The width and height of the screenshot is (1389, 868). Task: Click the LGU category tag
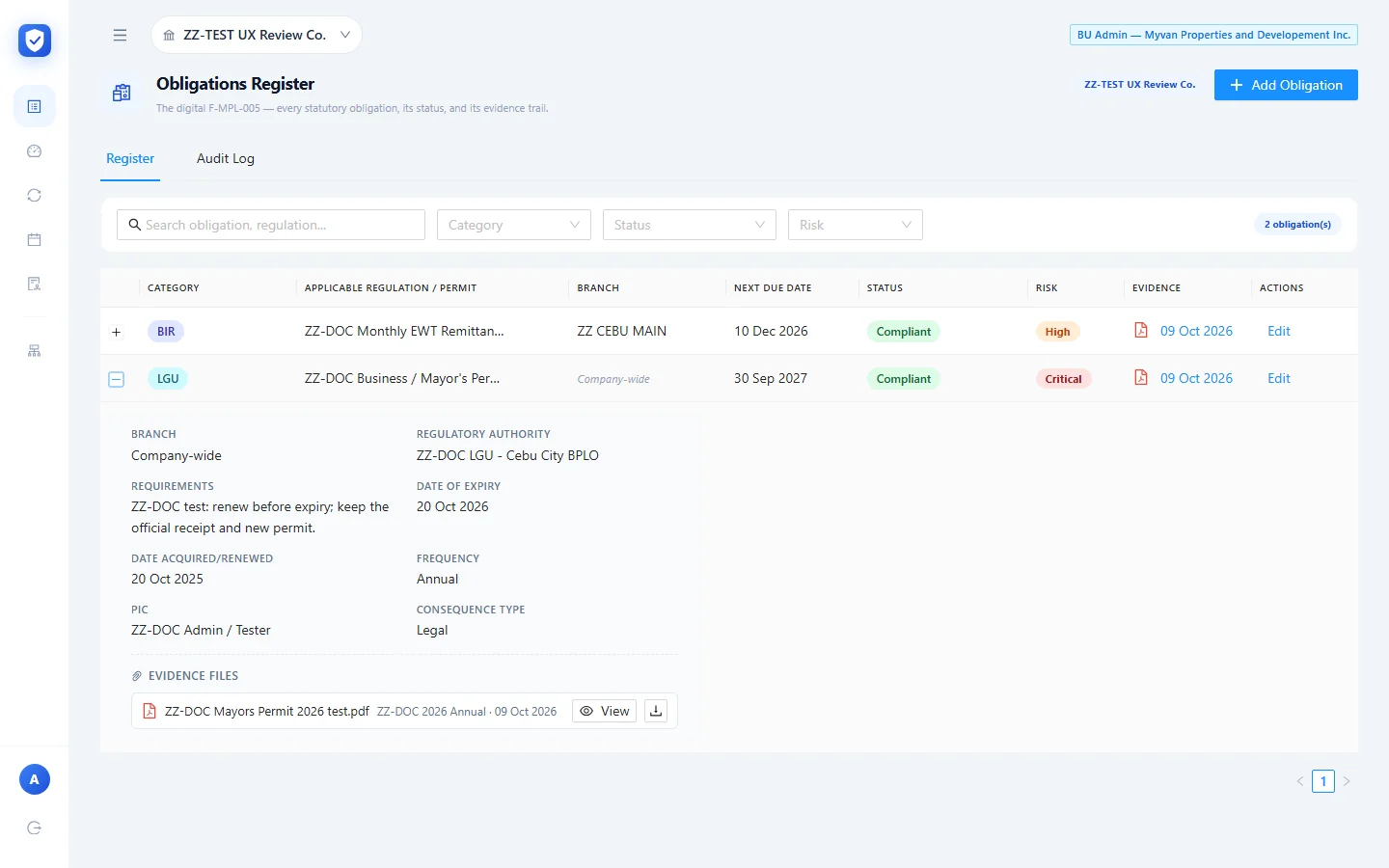click(x=168, y=379)
